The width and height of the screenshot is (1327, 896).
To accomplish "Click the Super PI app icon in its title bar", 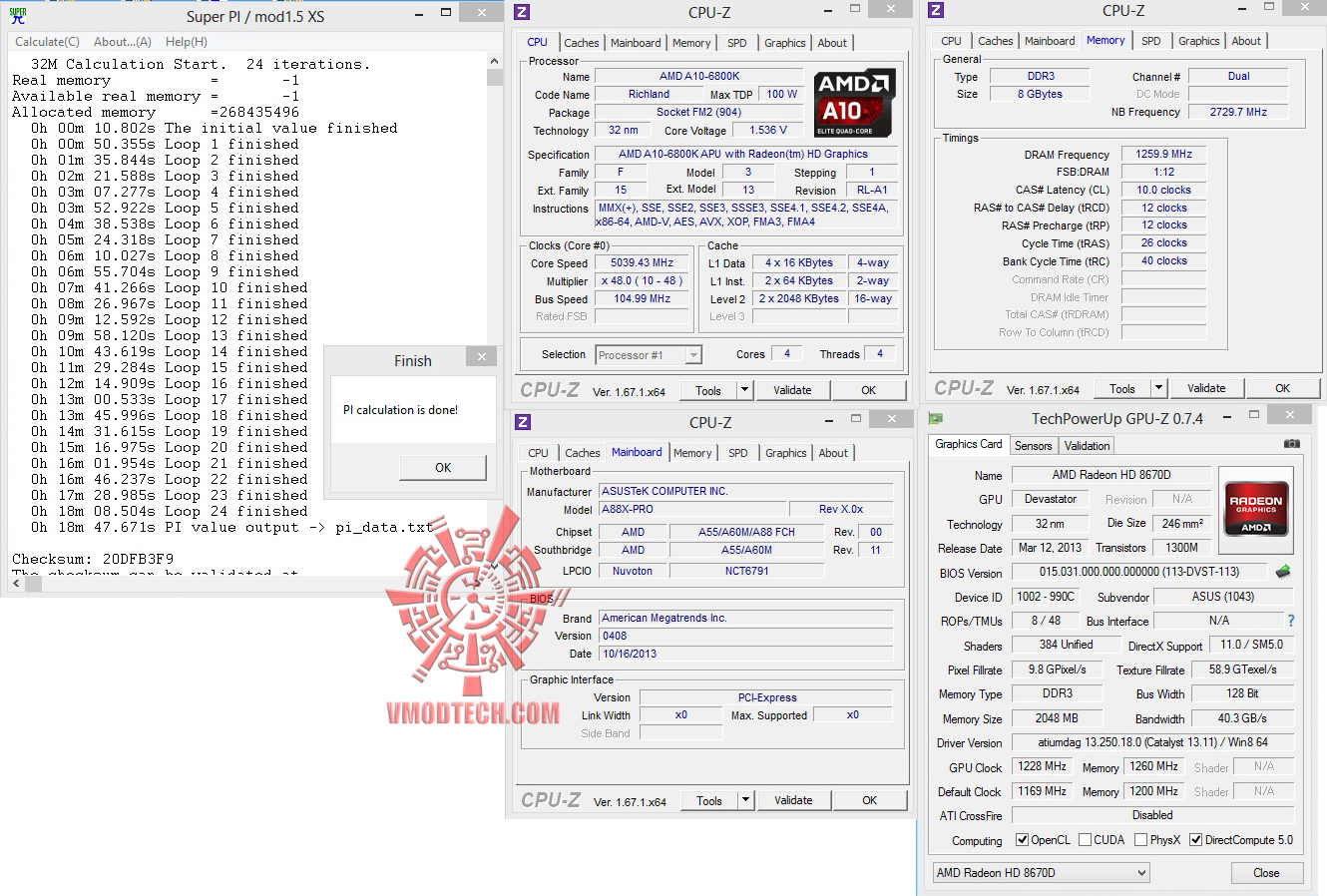I will click(x=18, y=16).
